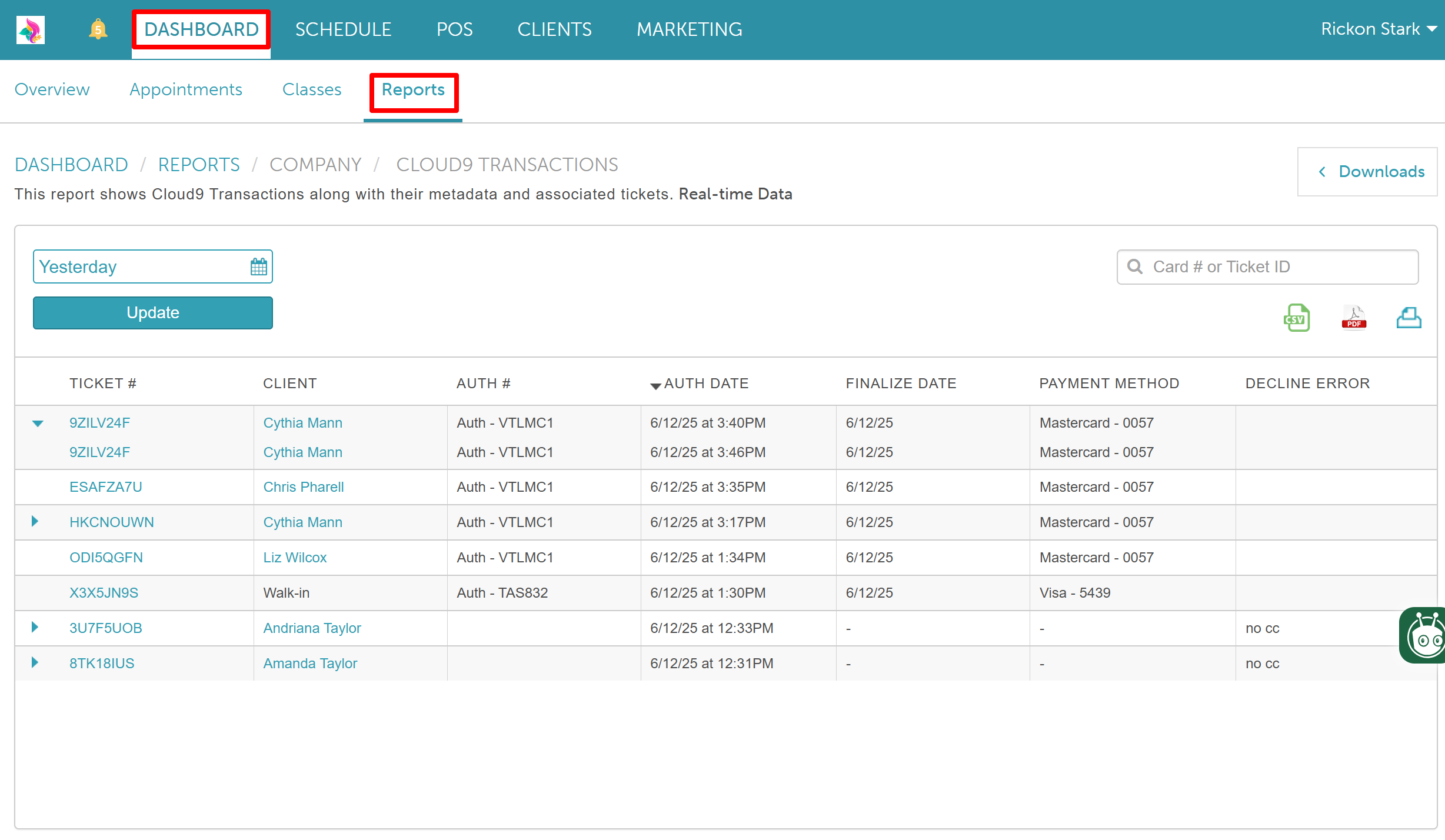Expand the 8TK18IUS ticket row
The height and width of the screenshot is (840, 1445).
(35, 663)
